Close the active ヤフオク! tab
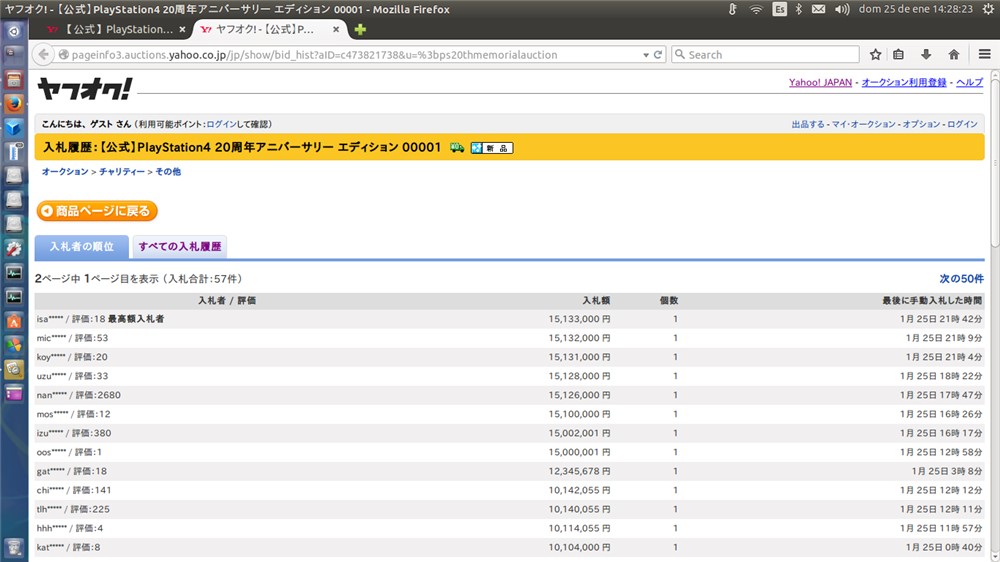1000x562 pixels. pyautogui.click(x=336, y=29)
